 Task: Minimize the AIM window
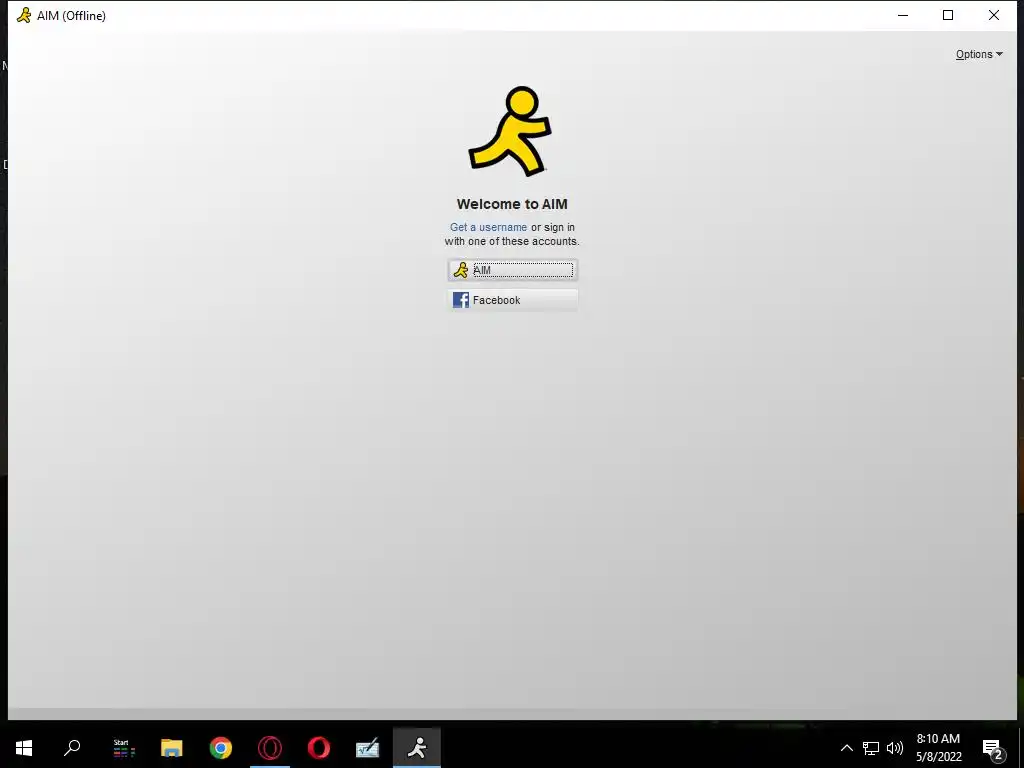(903, 15)
